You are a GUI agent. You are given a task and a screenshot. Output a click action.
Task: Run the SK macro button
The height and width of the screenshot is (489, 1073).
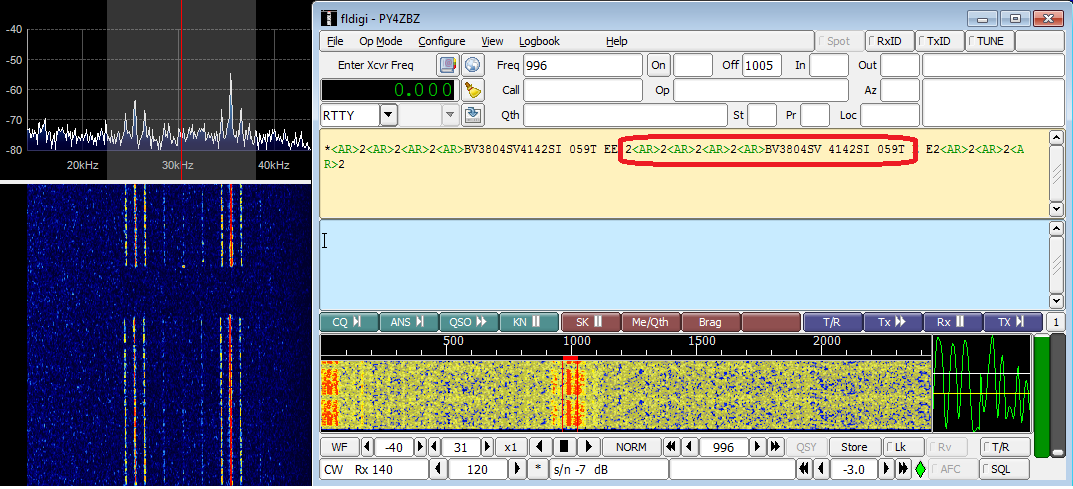coord(591,322)
